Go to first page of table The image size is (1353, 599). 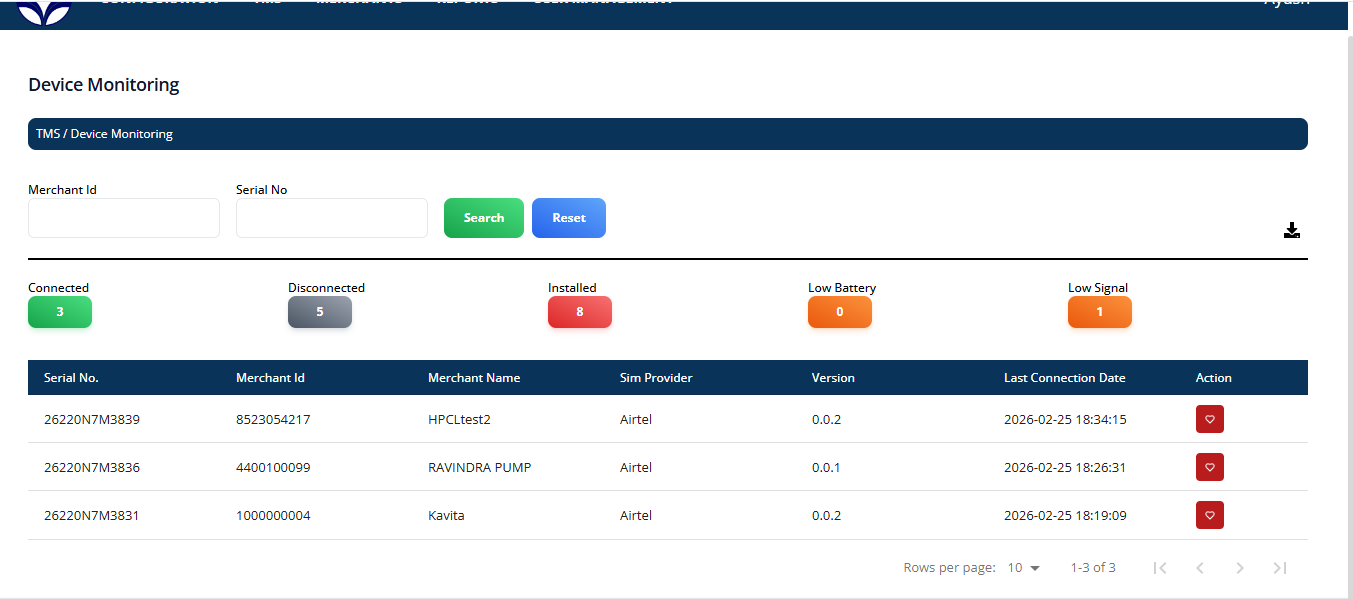pyautogui.click(x=1160, y=568)
